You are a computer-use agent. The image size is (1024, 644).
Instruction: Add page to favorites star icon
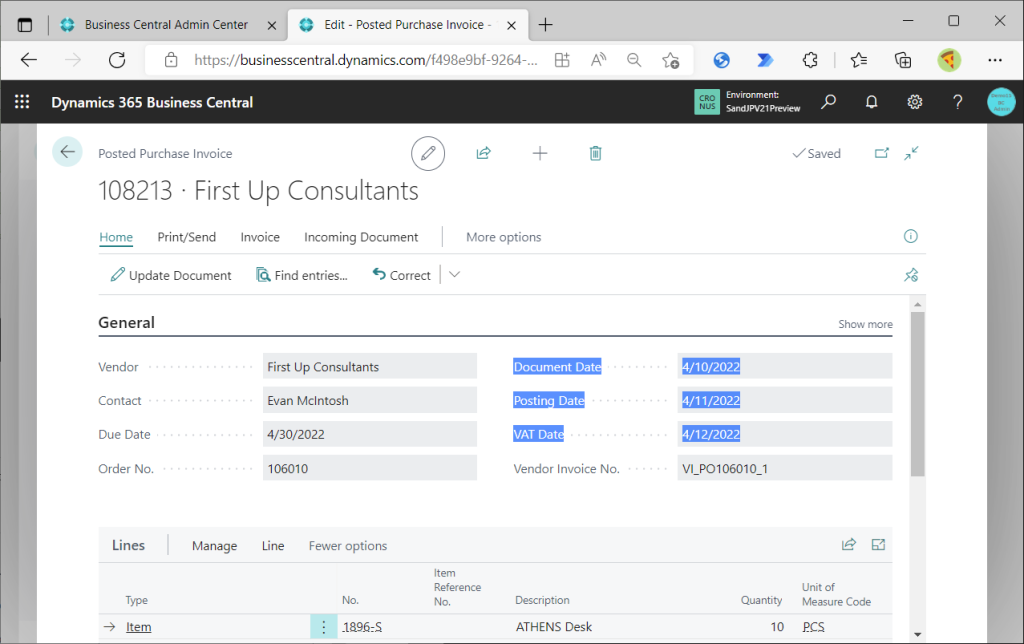(671, 60)
